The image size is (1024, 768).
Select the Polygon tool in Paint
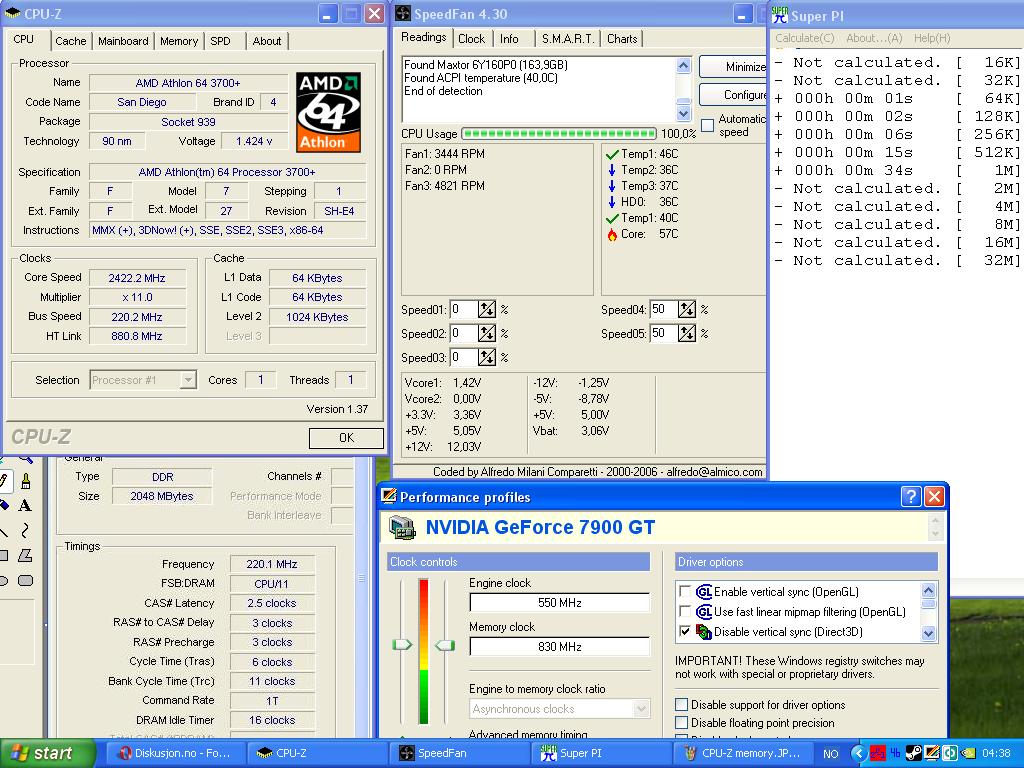pyautogui.click(x=25, y=555)
